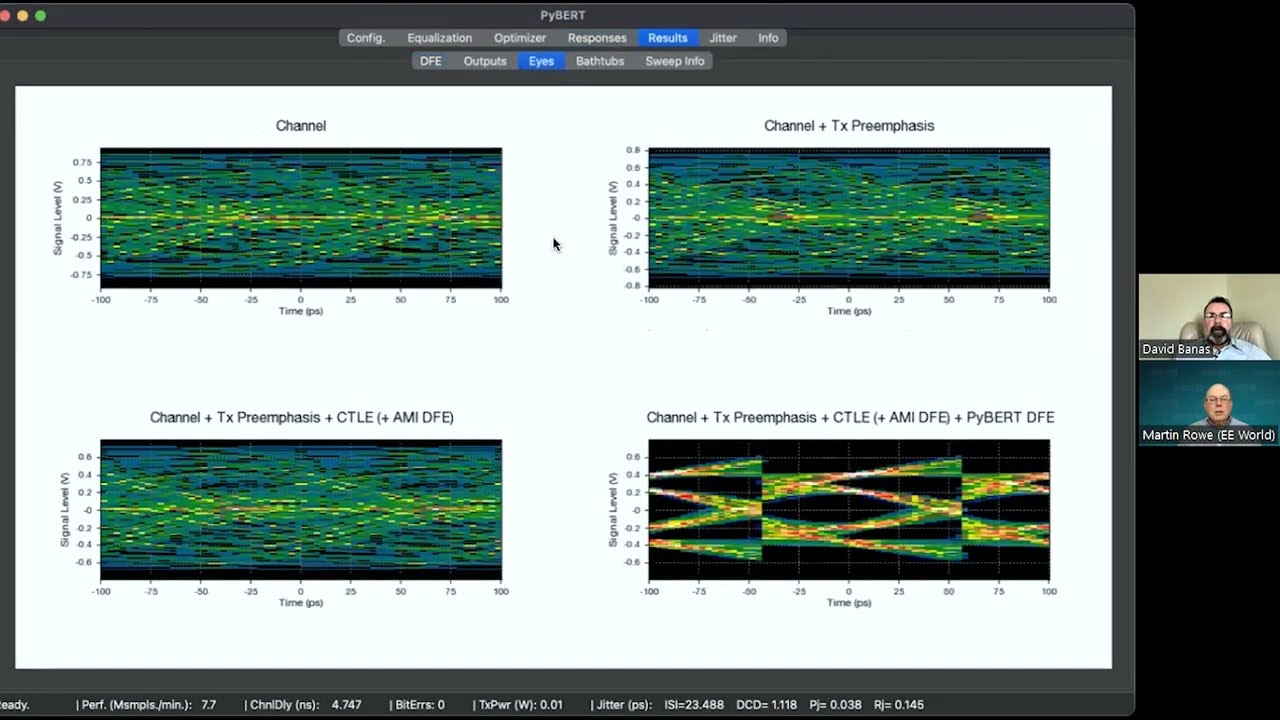1280x720 pixels.
Task: Open the Bathtubs sub-tab
Action: [600, 61]
